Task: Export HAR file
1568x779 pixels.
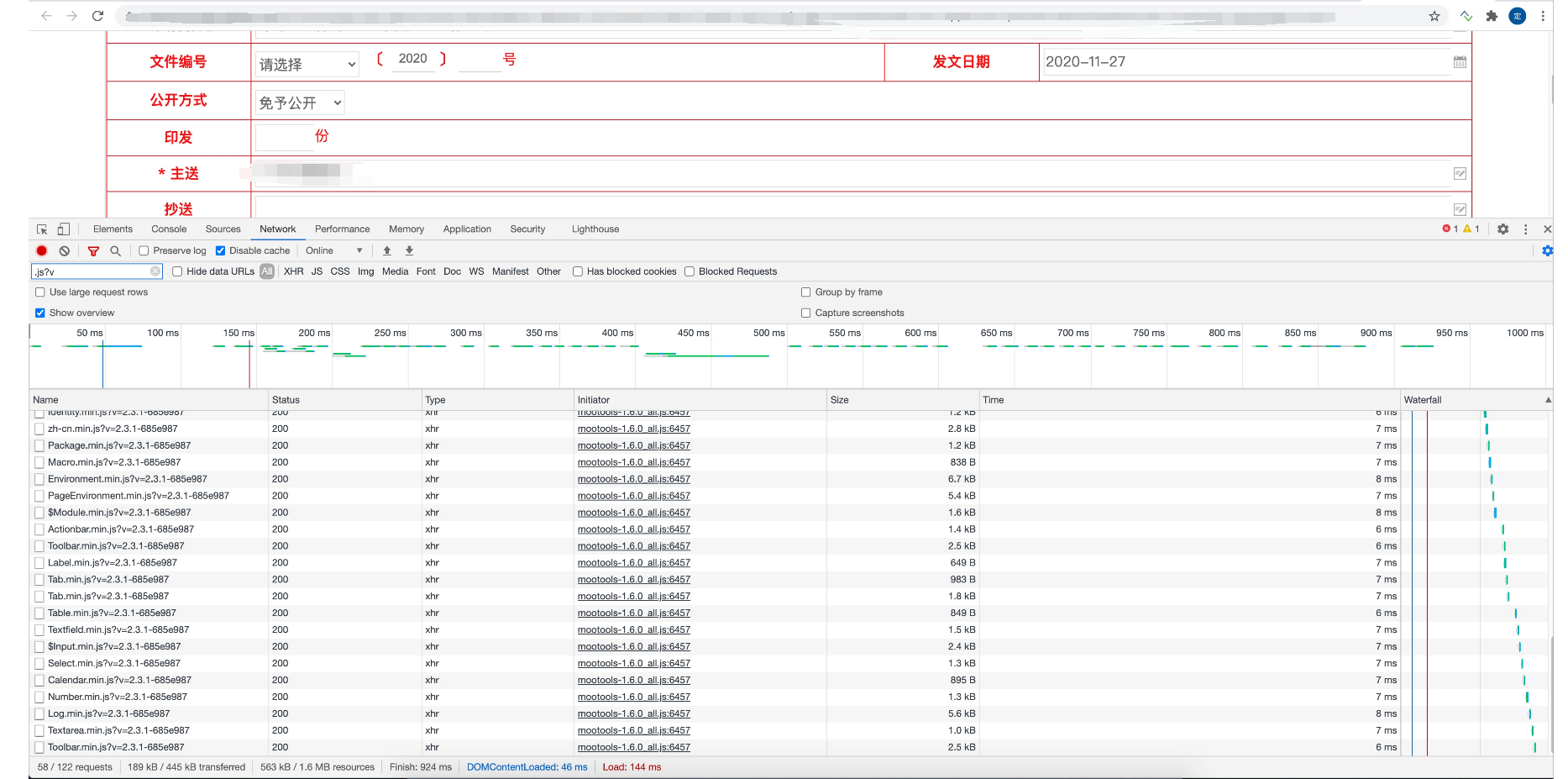Action: tap(409, 250)
